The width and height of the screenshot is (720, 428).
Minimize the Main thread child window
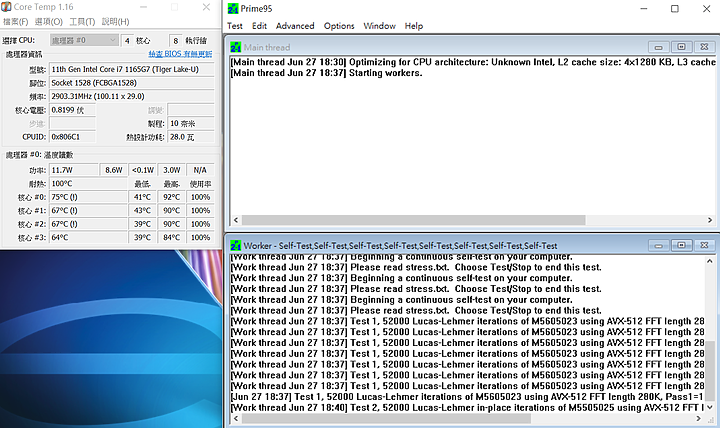[658, 47]
